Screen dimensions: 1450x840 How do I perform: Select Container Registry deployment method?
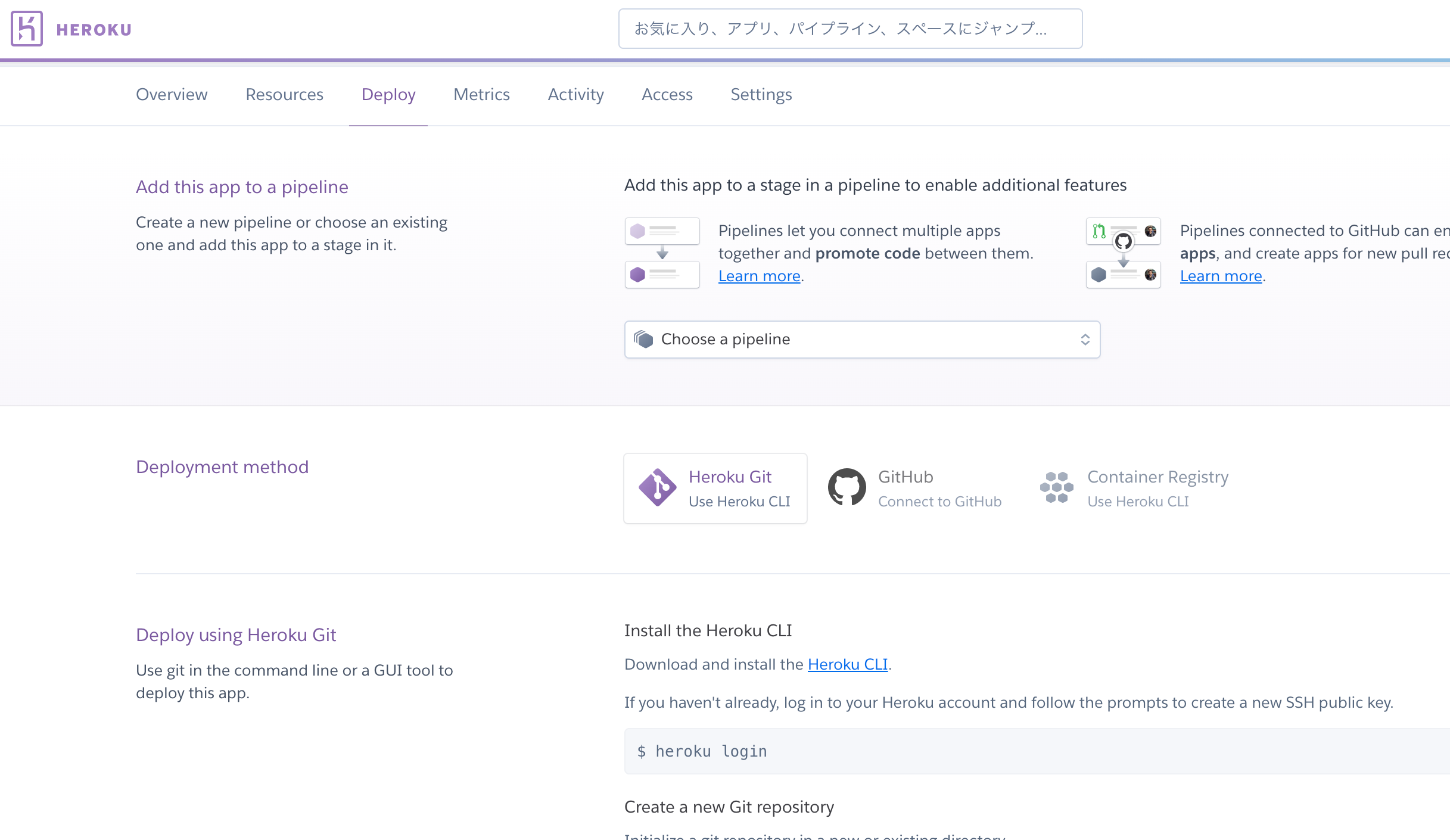click(1134, 489)
